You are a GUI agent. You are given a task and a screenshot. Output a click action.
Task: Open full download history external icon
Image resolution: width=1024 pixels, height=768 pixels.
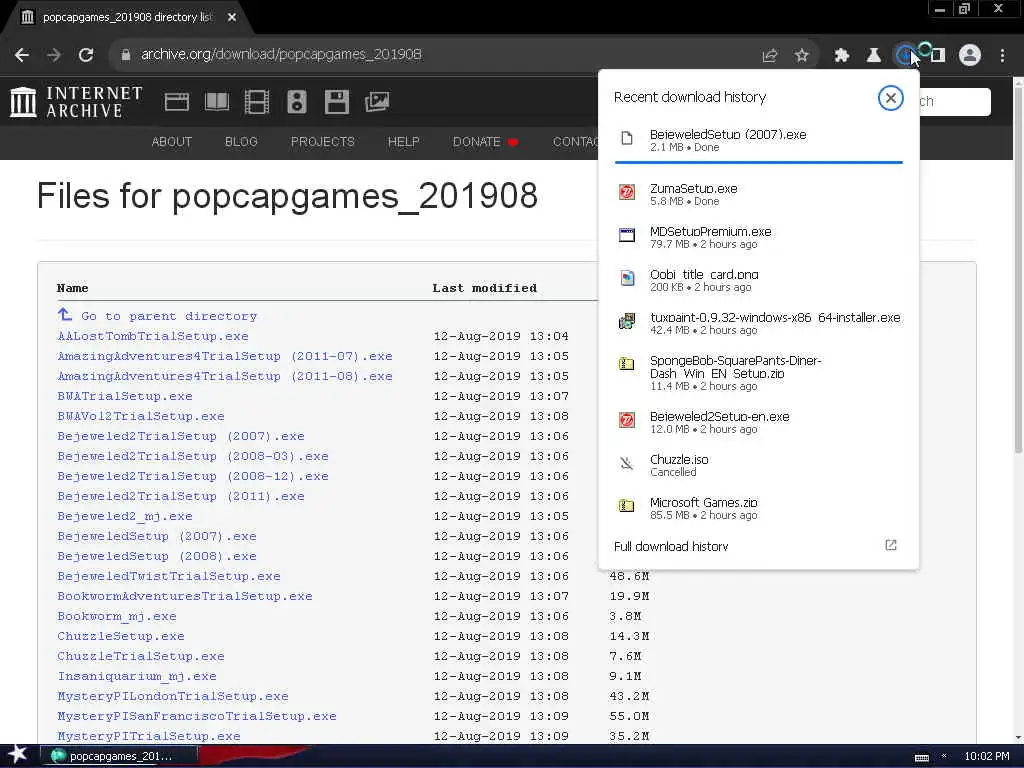point(891,545)
